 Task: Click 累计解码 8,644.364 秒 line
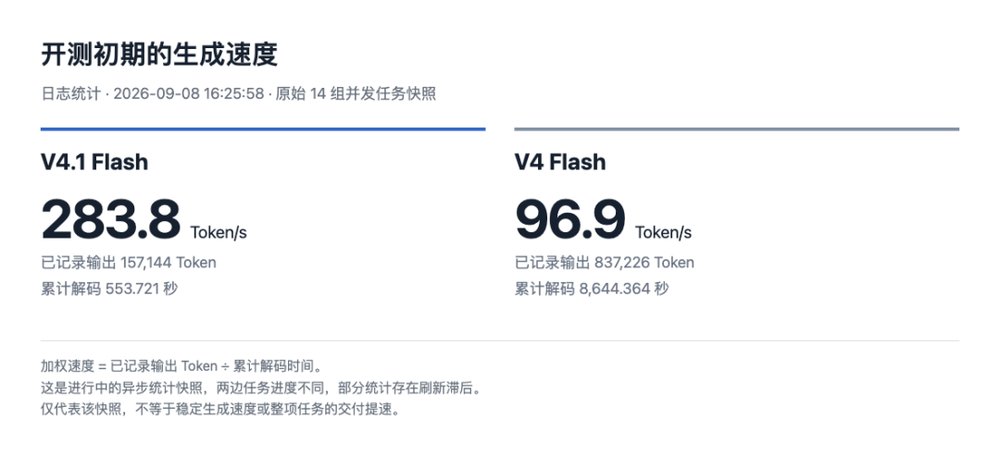coord(591,289)
